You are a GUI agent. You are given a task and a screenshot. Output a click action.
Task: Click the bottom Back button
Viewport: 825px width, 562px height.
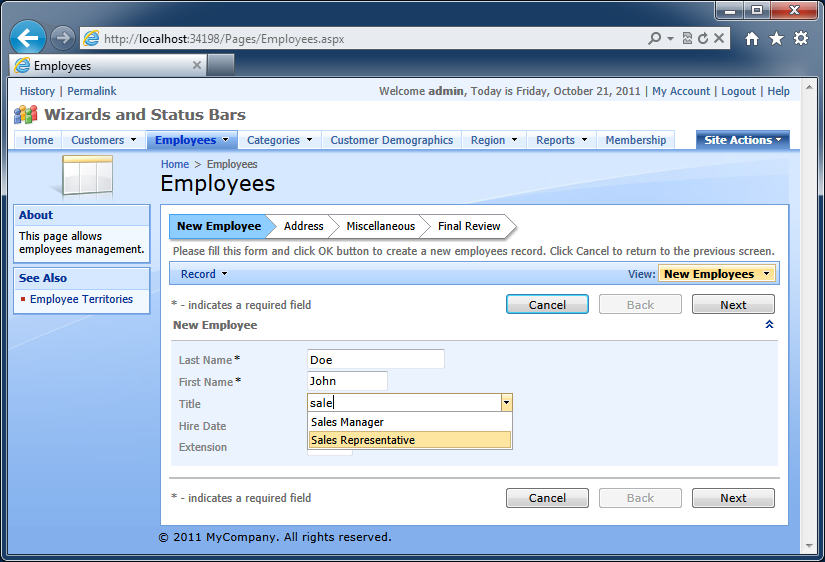tap(640, 498)
